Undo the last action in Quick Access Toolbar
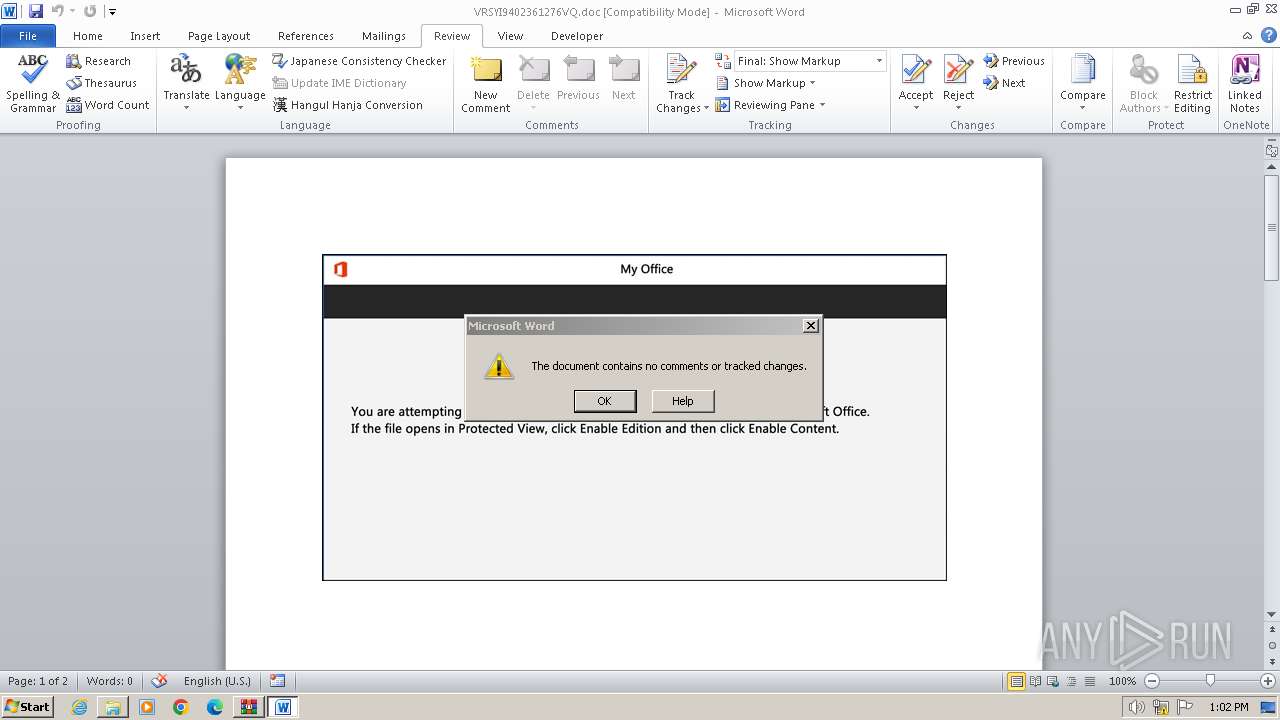Screen dimensions: 1280x720 (57, 11)
